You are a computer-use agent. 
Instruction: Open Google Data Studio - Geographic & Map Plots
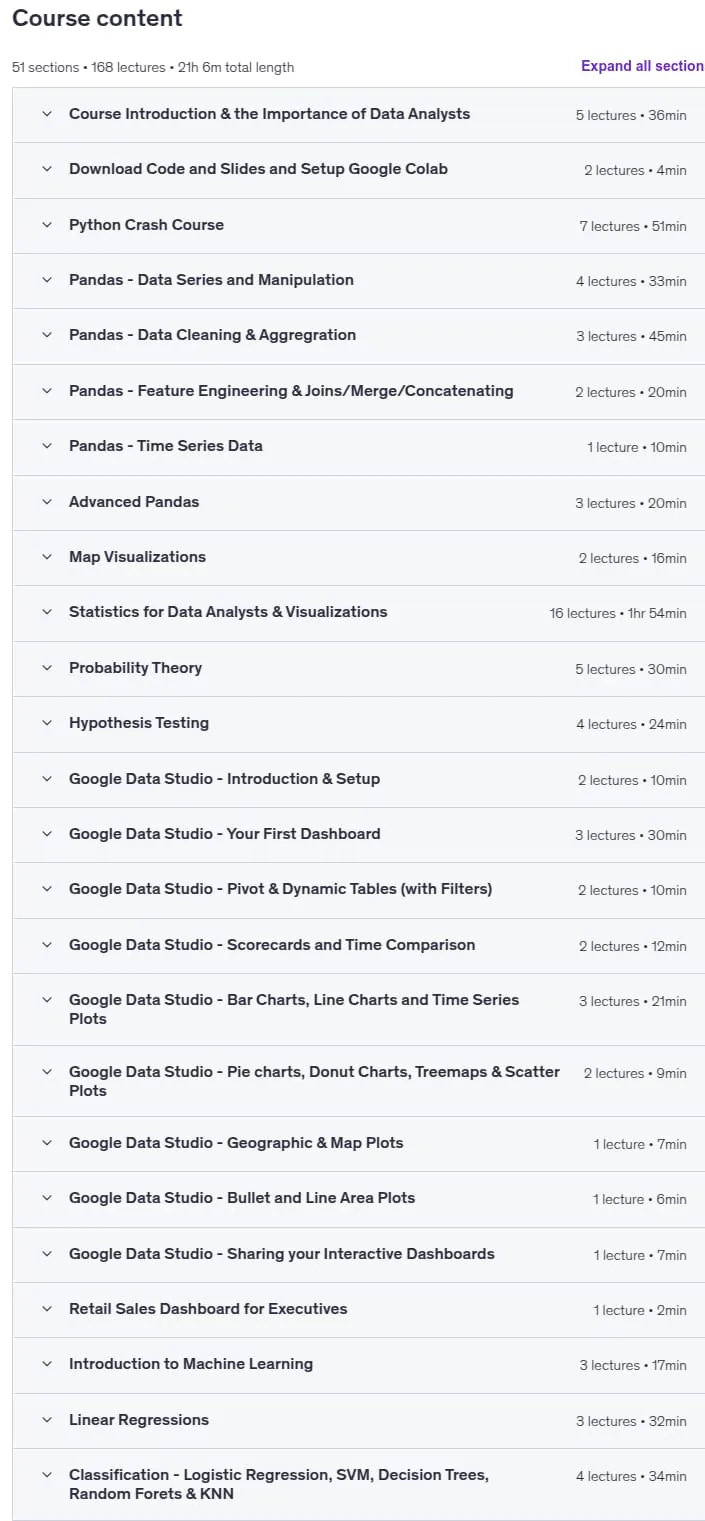coord(236,1143)
